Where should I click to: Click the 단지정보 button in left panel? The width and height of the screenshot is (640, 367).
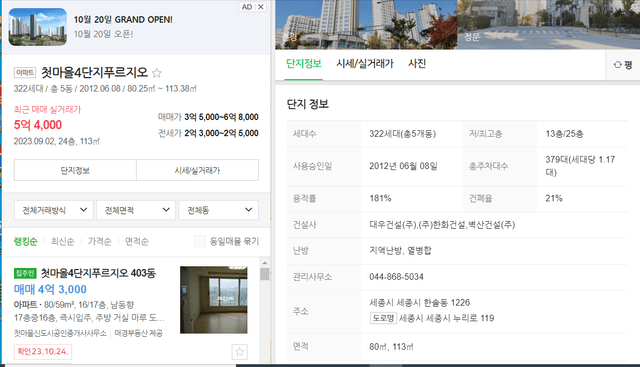pyautogui.click(x=75, y=170)
